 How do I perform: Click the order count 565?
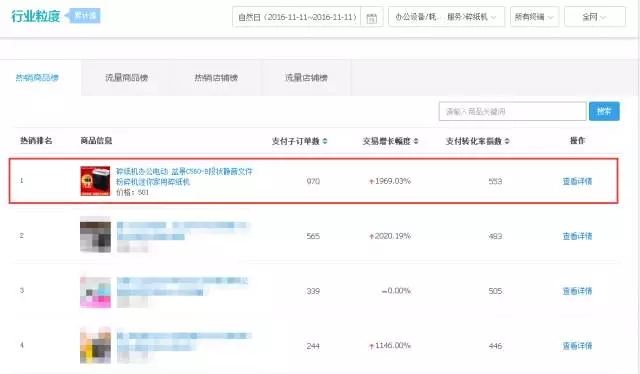point(313,236)
